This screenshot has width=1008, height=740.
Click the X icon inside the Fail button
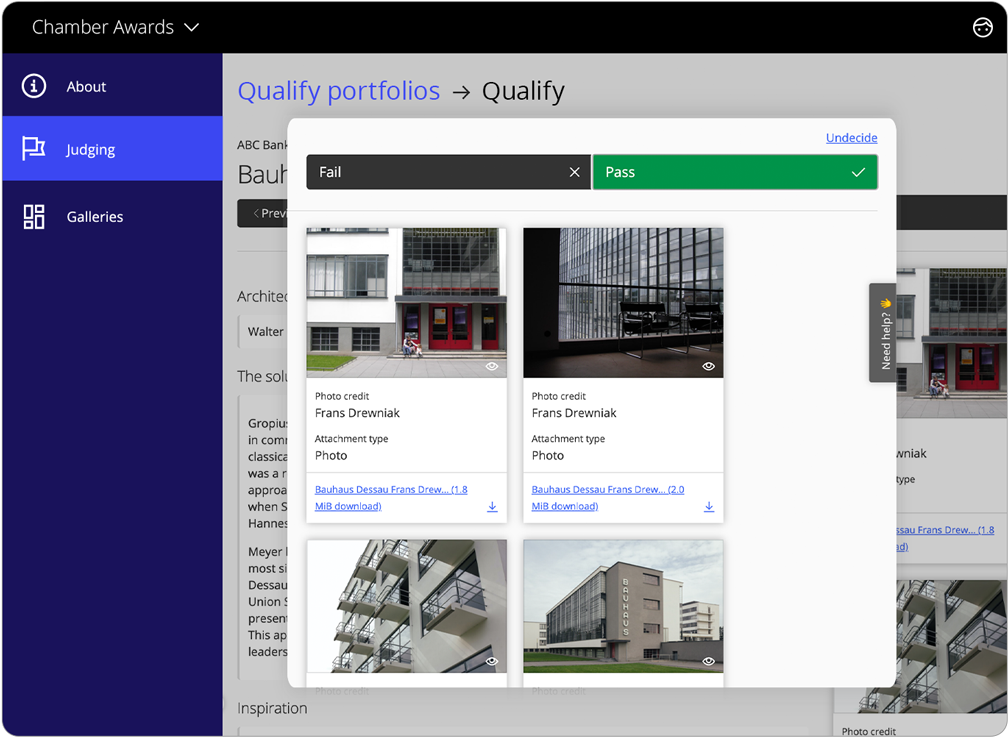(574, 171)
